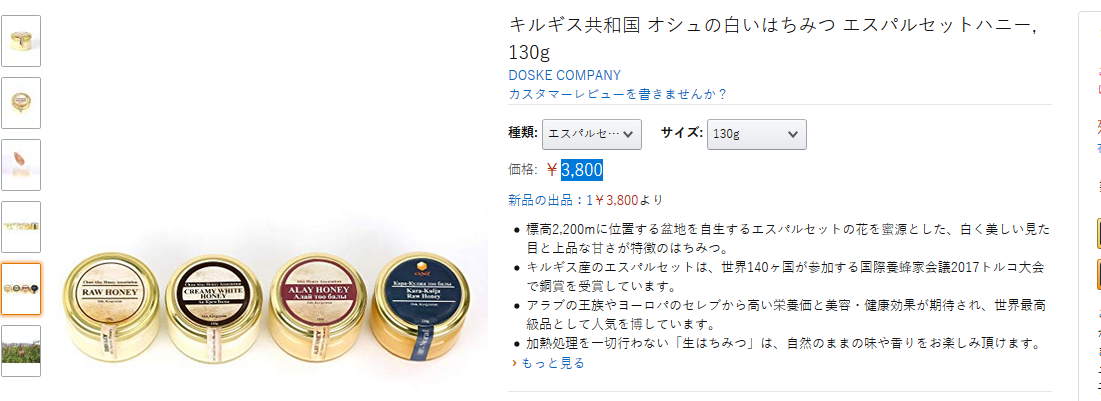Click the write a customer review link
The height and width of the screenshot is (401, 1101).
(617, 94)
